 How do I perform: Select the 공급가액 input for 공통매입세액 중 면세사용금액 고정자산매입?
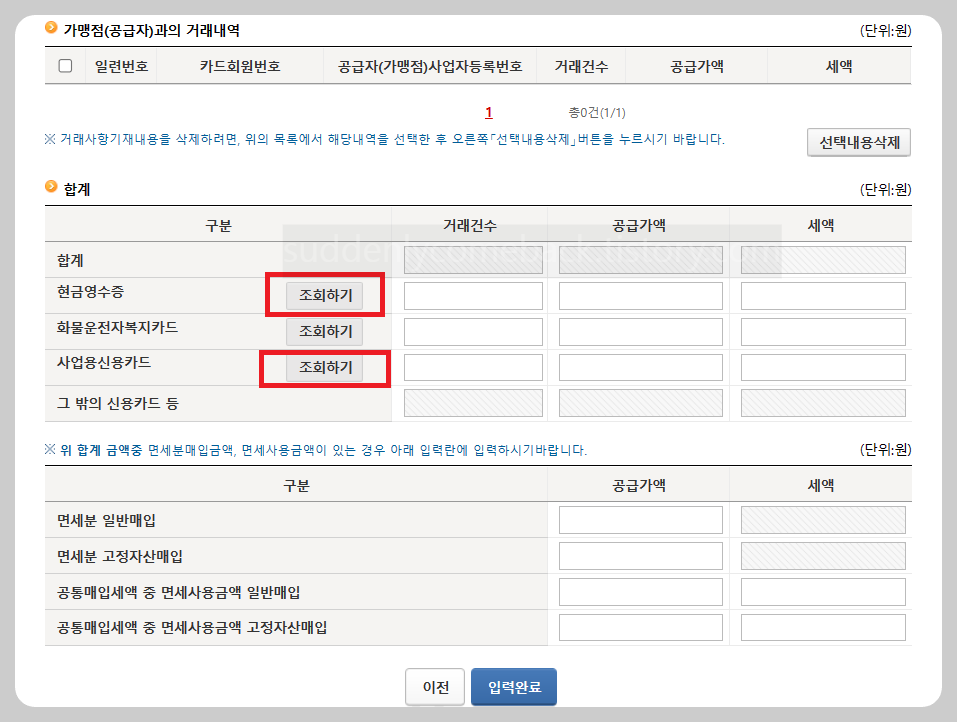pyautogui.click(x=641, y=627)
